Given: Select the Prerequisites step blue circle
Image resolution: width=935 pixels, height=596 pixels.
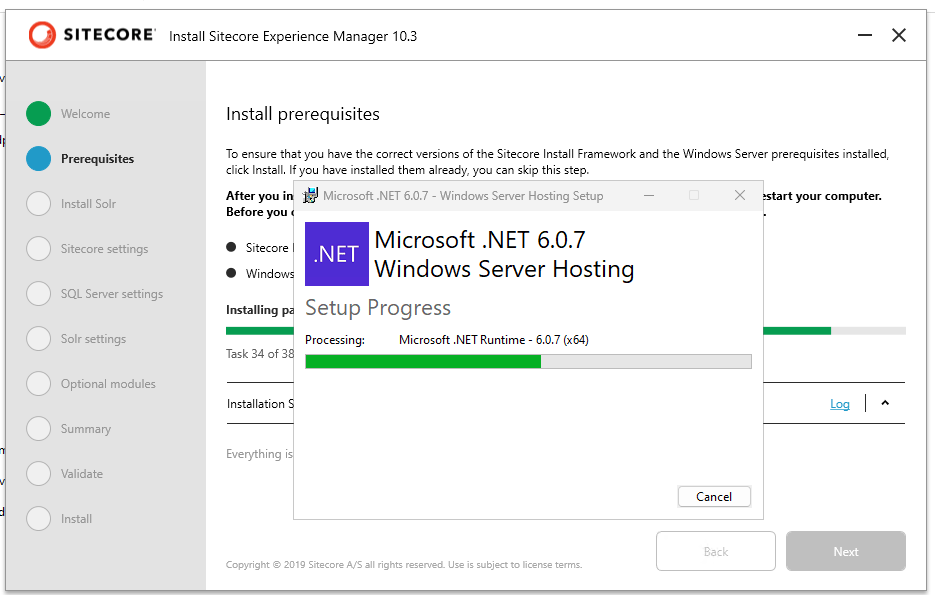Looking at the screenshot, I should [x=38, y=159].
